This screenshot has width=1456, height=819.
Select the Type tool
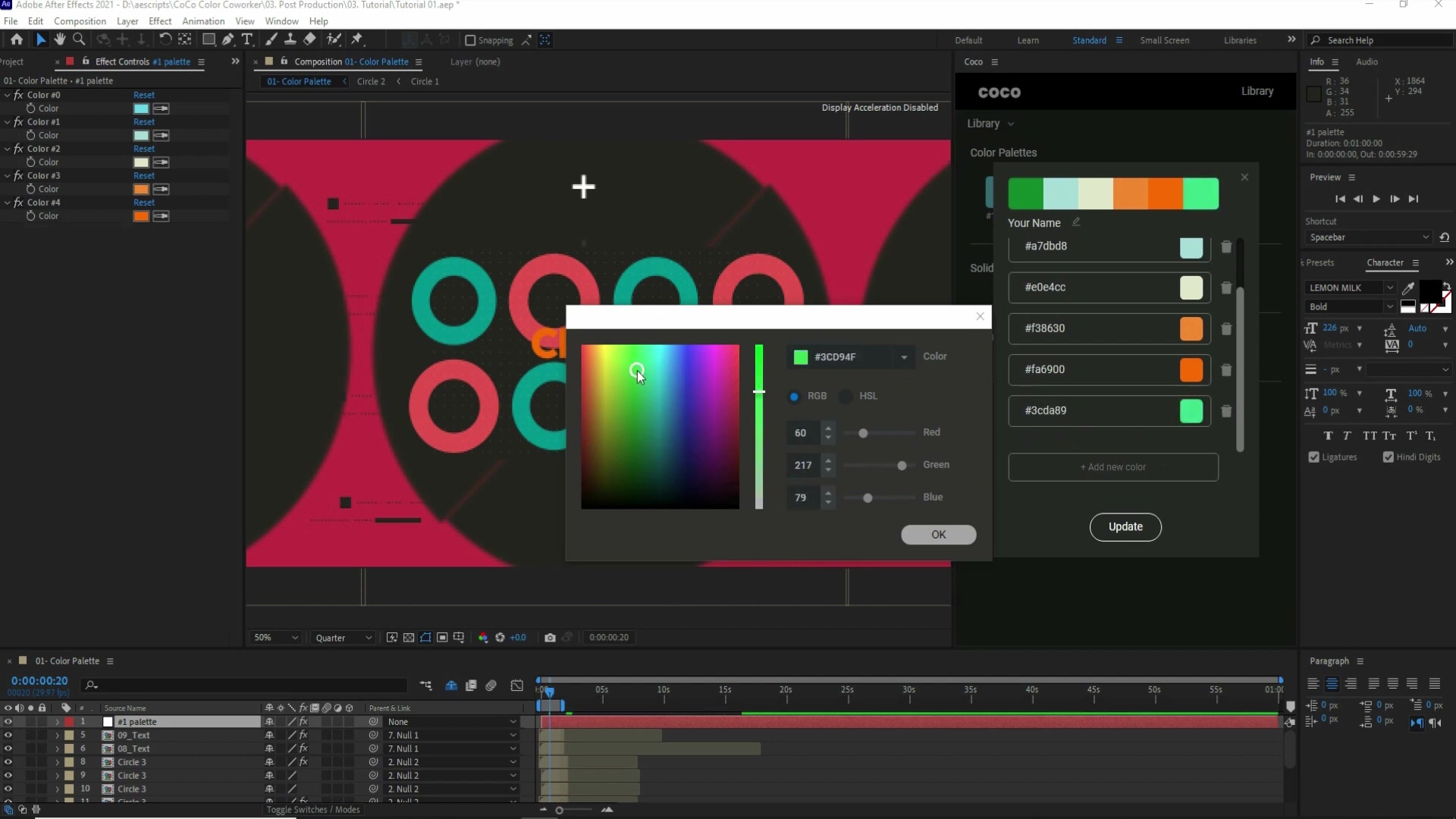pos(246,39)
